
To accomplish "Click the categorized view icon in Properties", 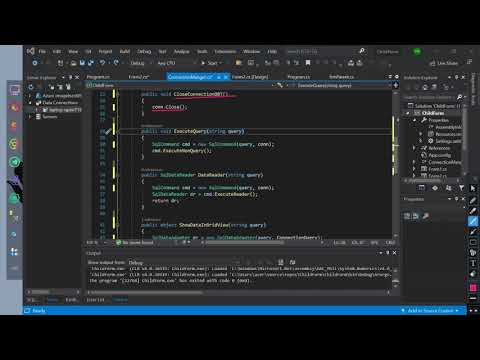I will [x=407, y=216].
